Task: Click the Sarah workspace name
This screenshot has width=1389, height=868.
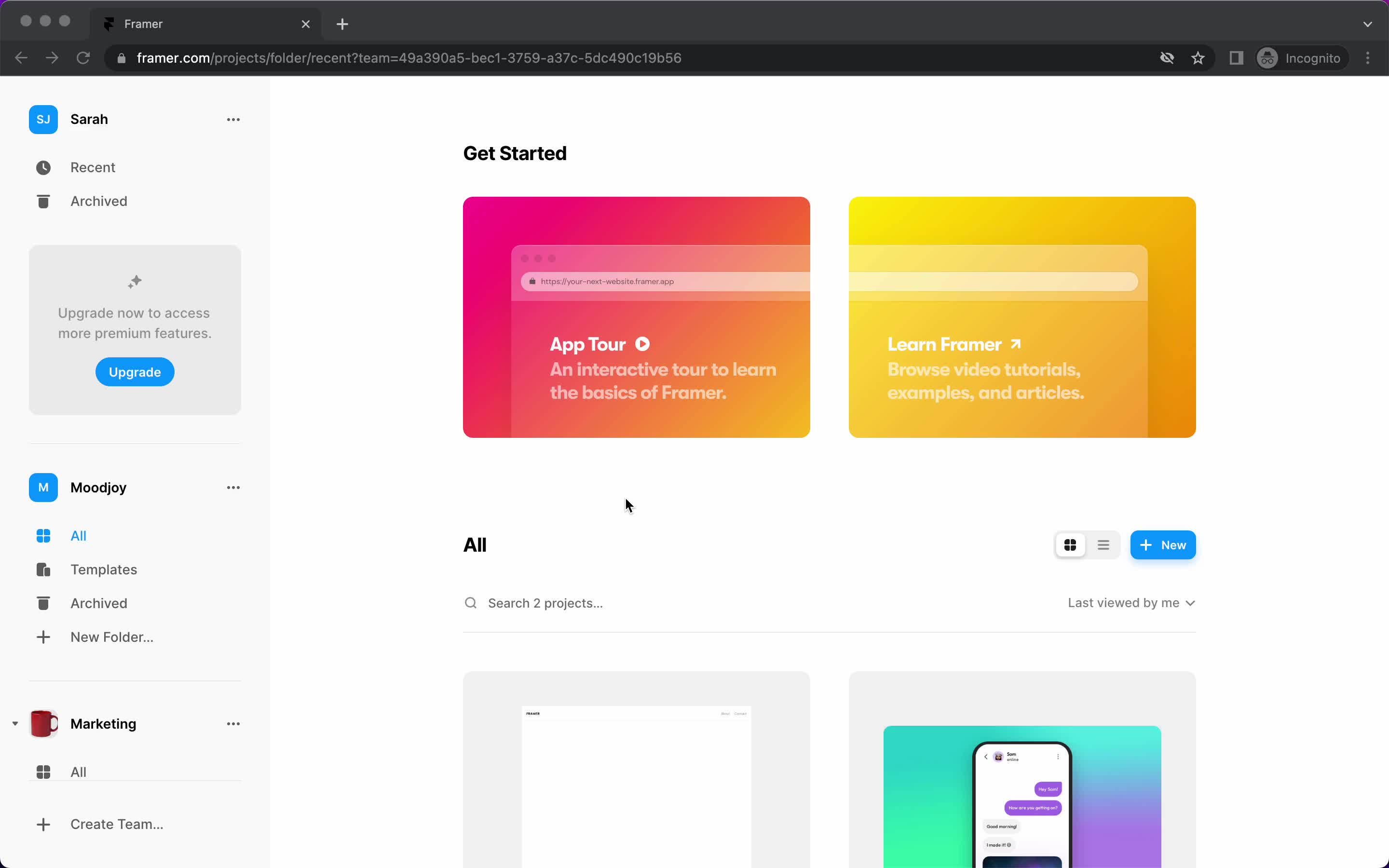Action: (x=89, y=120)
